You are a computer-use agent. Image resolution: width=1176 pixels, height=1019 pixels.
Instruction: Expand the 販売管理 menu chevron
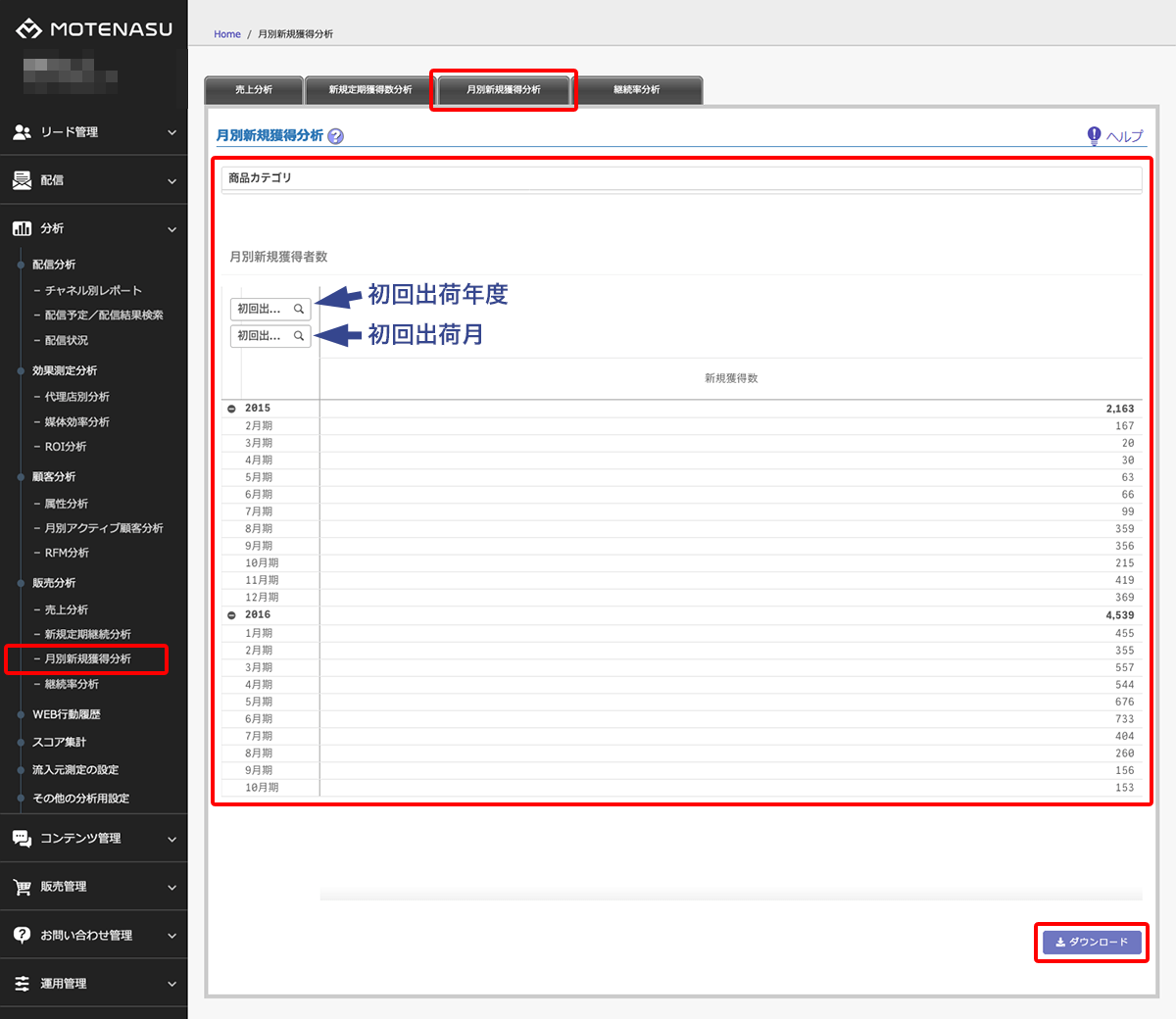coord(171,888)
